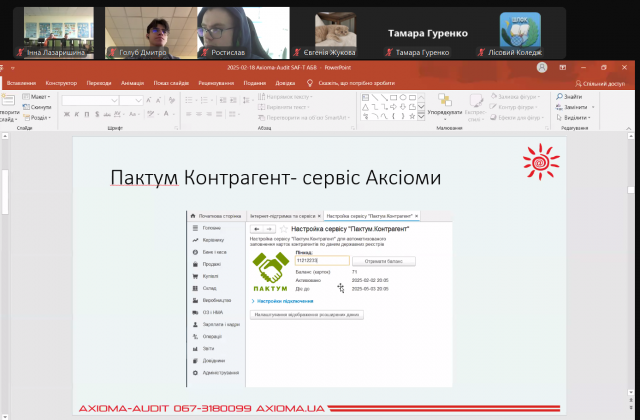Align text to the left
The image size is (640, 420).
coord(189,114)
